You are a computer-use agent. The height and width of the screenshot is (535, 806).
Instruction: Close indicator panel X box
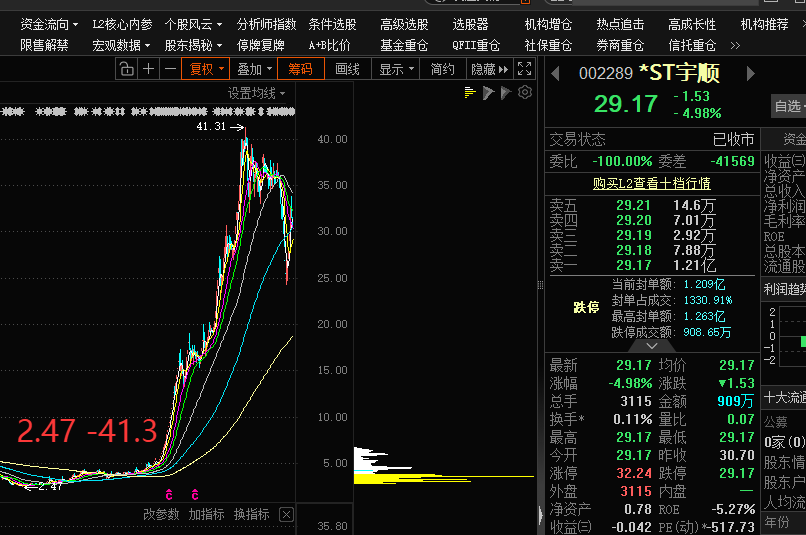(287, 514)
